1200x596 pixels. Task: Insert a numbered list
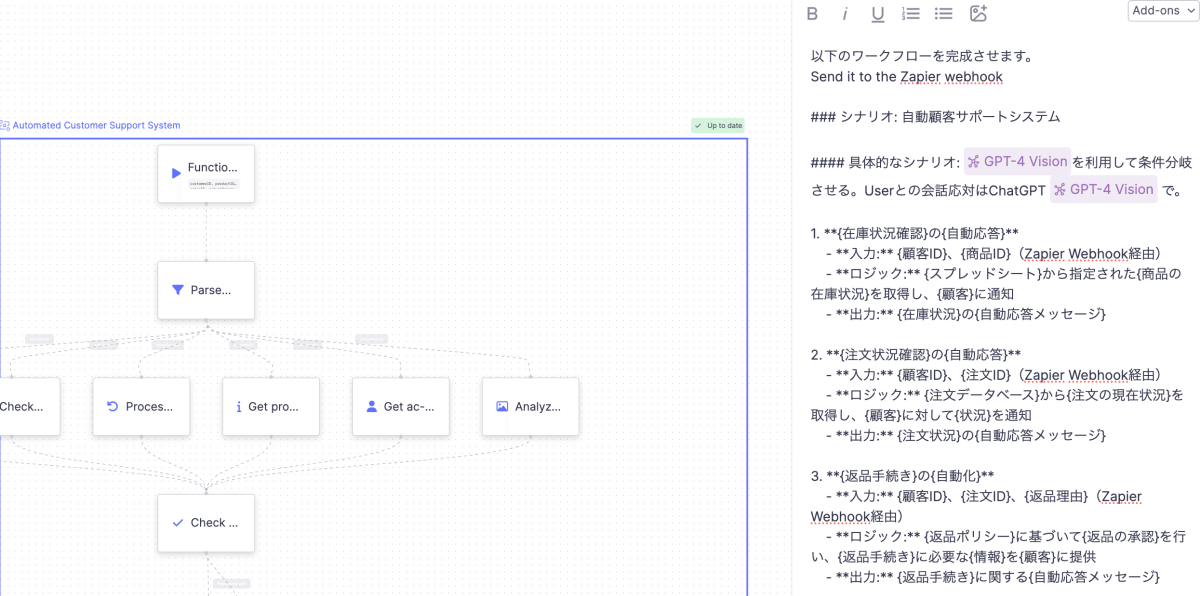[x=910, y=13]
